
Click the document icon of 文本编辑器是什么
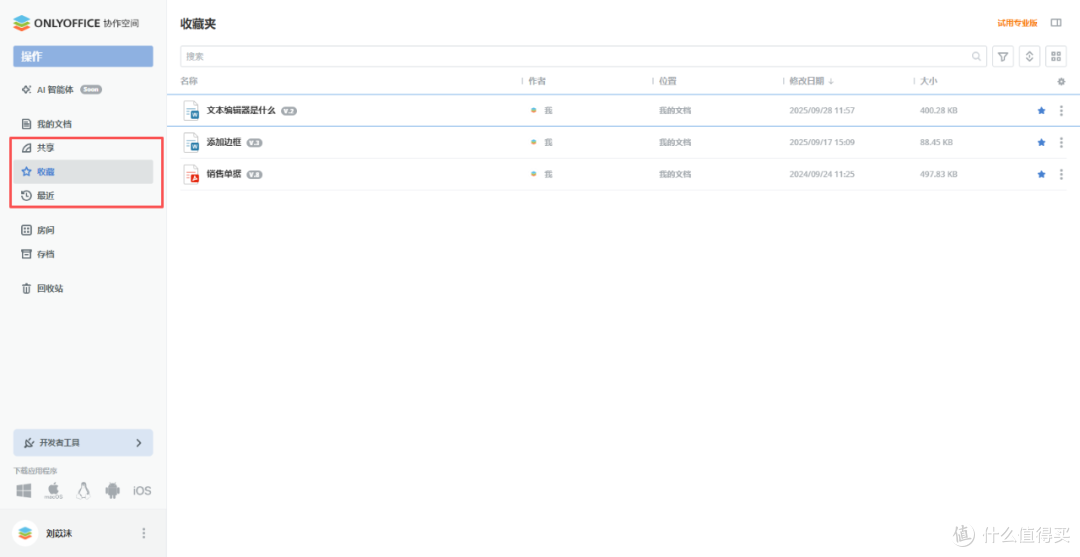coord(191,110)
